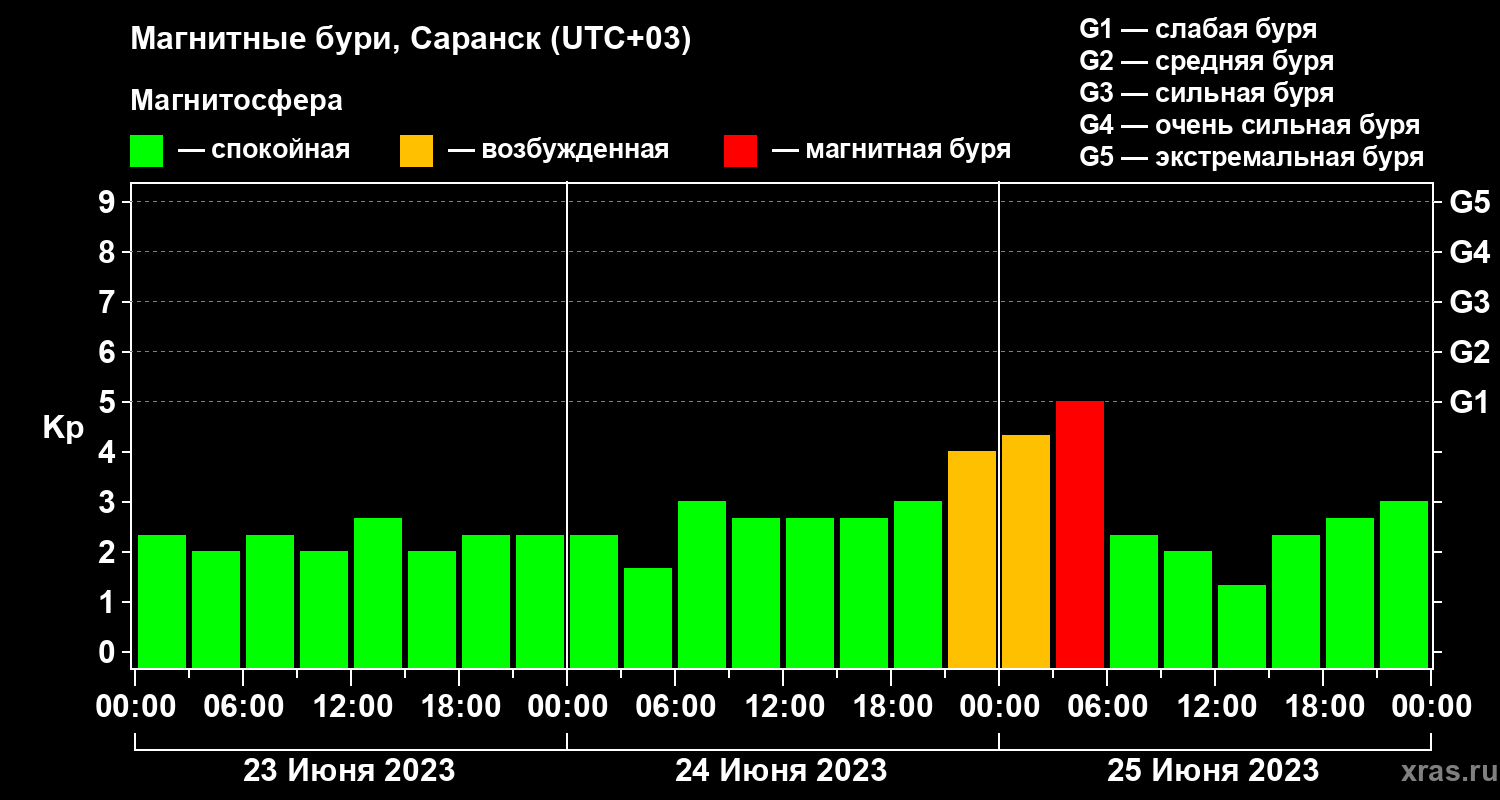Click the 24 Июня 2023 date label
Viewport: 1500px width, 800px height.
(x=781, y=771)
